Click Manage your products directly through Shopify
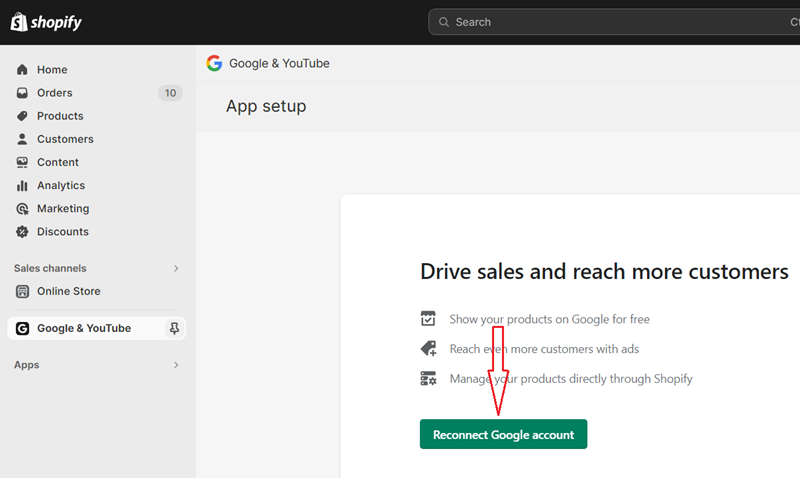800x478 pixels. pos(571,379)
